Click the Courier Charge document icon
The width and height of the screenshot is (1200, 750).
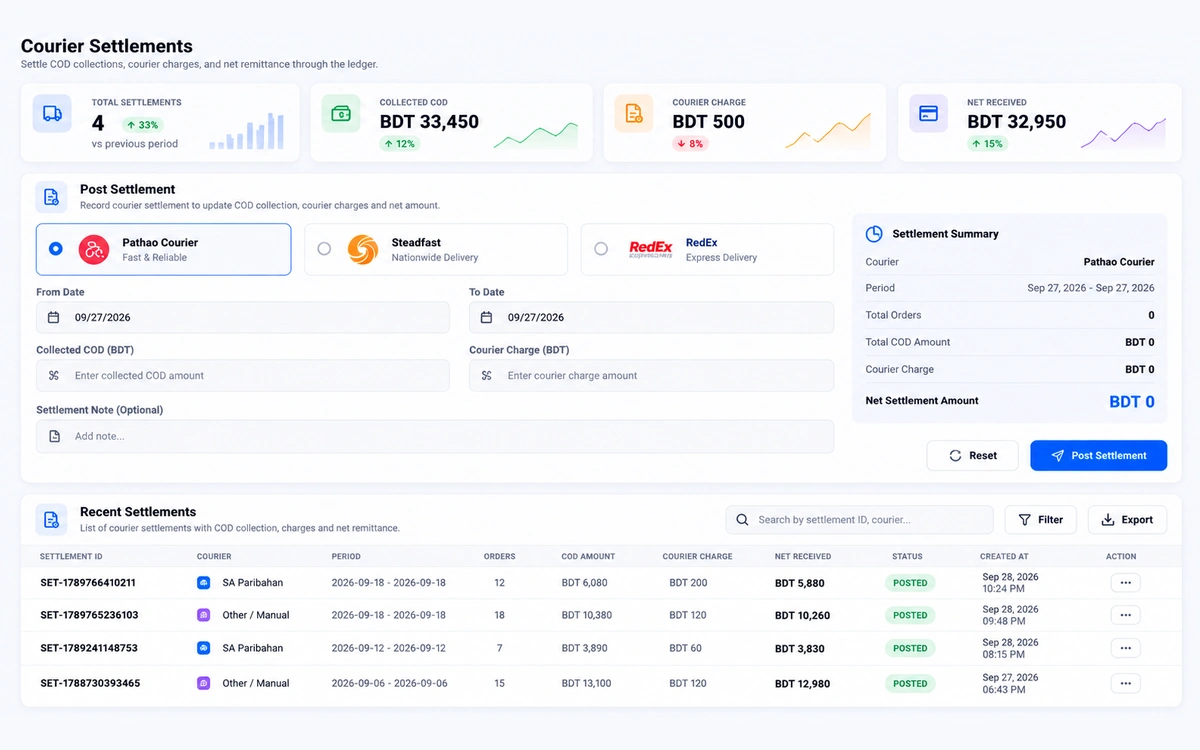click(x=634, y=114)
